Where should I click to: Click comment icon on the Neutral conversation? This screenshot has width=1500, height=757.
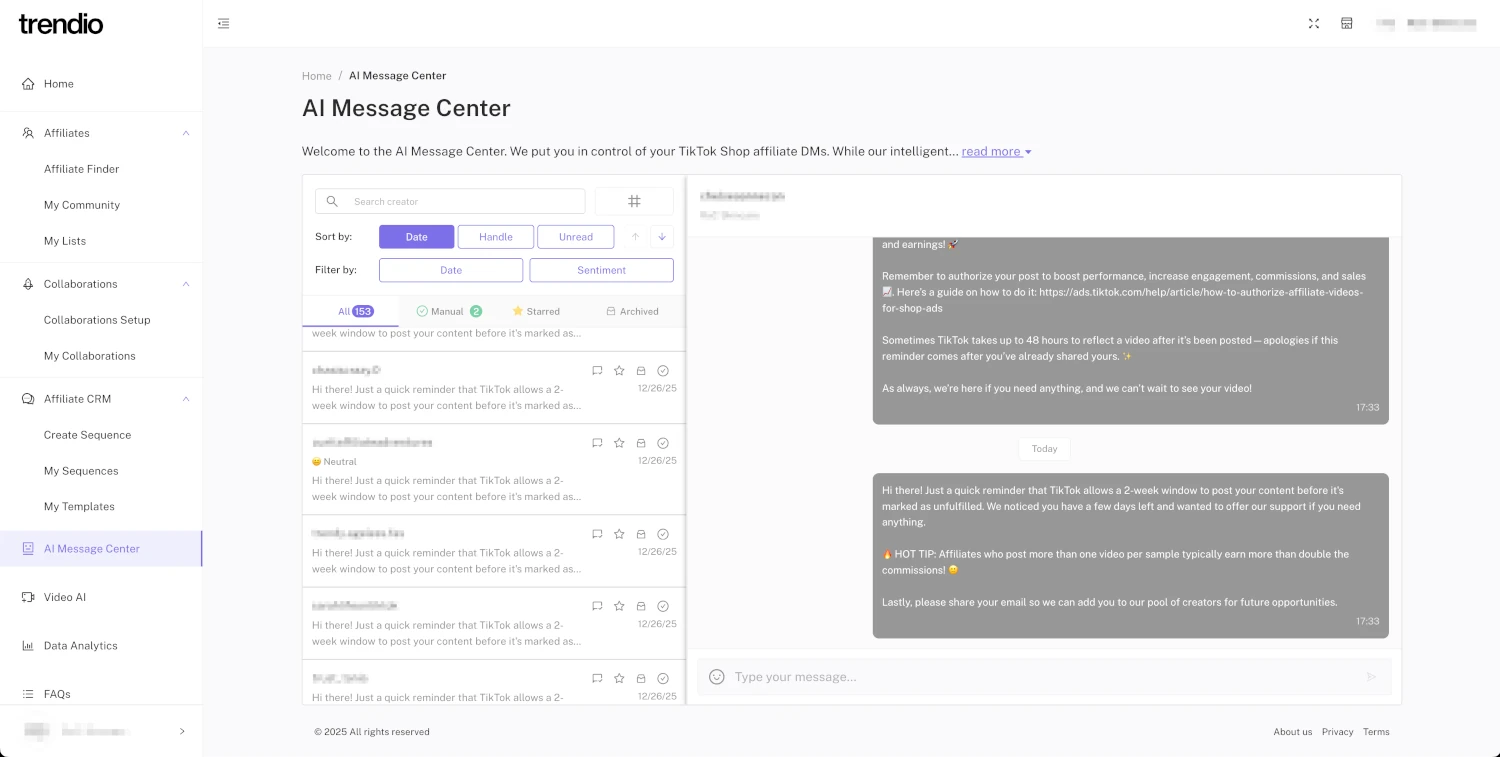click(x=597, y=443)
